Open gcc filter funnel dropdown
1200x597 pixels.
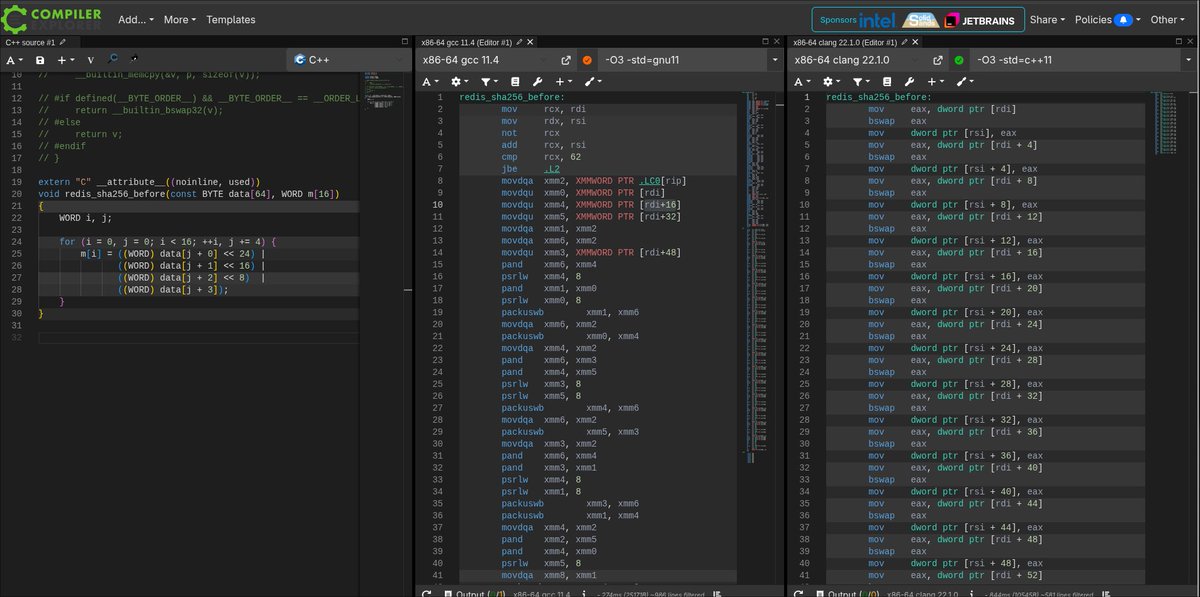489,81
